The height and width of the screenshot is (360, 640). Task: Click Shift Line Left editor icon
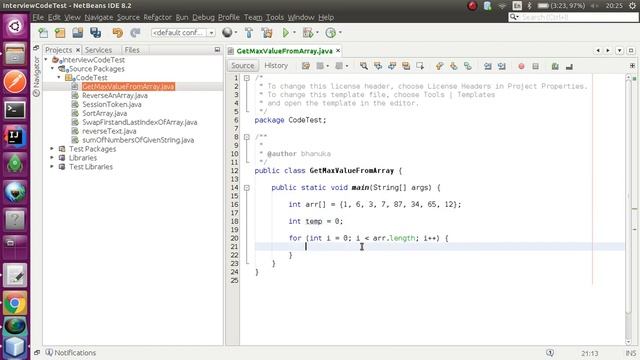(x=488, y=66)
